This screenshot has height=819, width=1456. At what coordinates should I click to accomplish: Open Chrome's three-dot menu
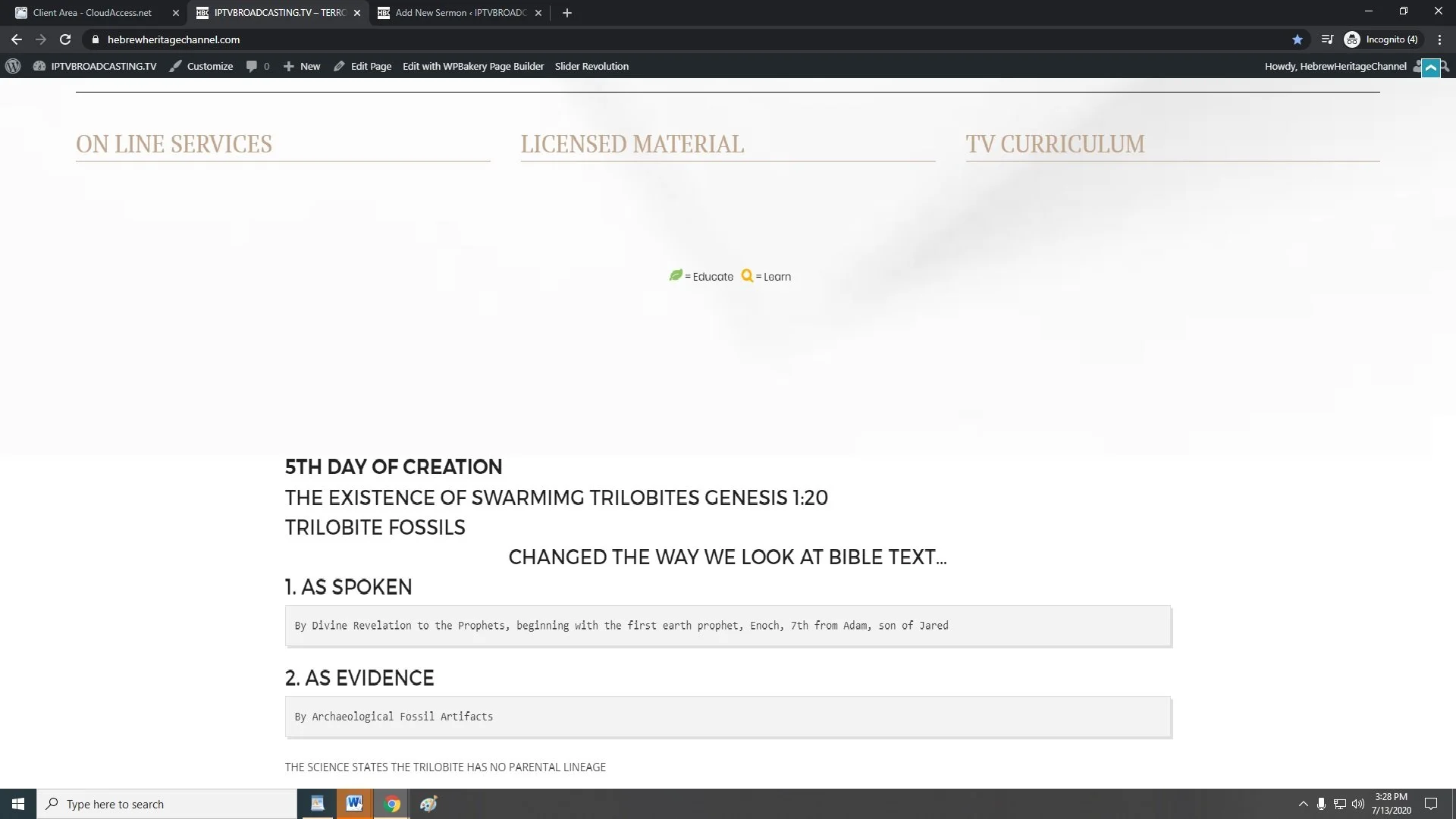(x=1439, y=39)
